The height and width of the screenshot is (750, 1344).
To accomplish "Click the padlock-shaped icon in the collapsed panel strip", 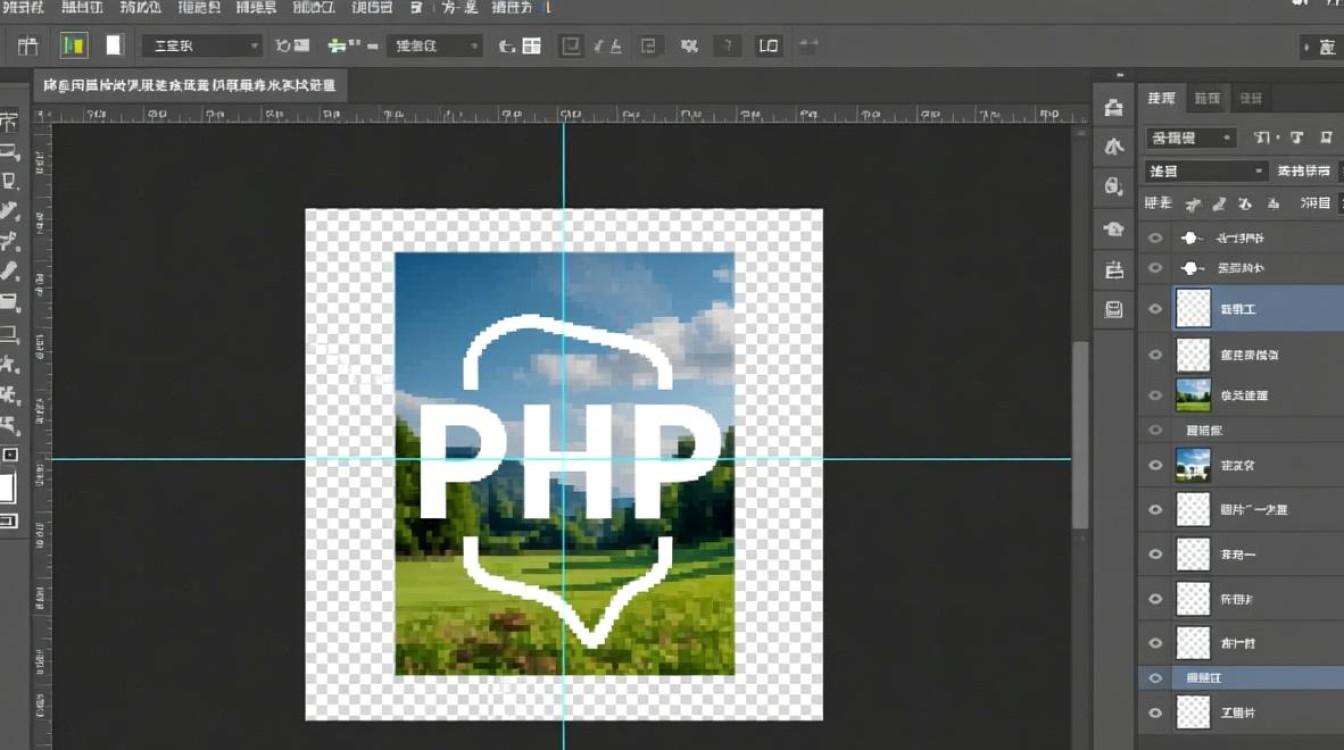I will 1113,187.
